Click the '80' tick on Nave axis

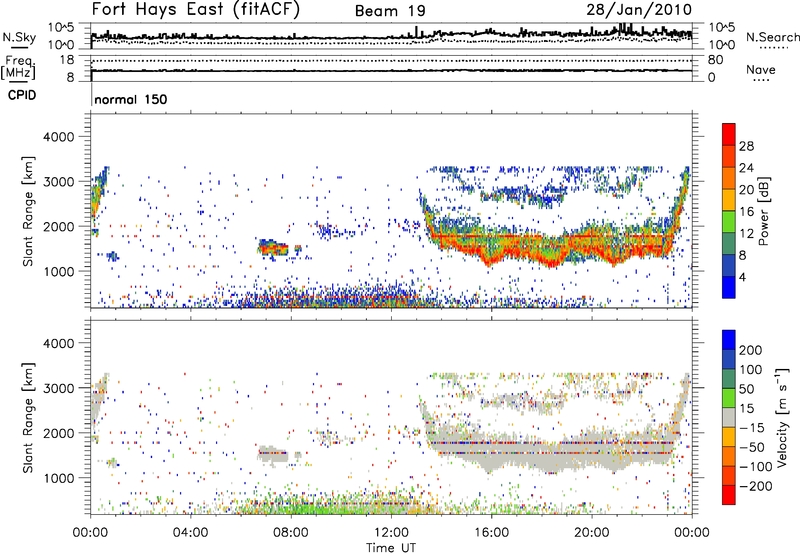[715, 60]
